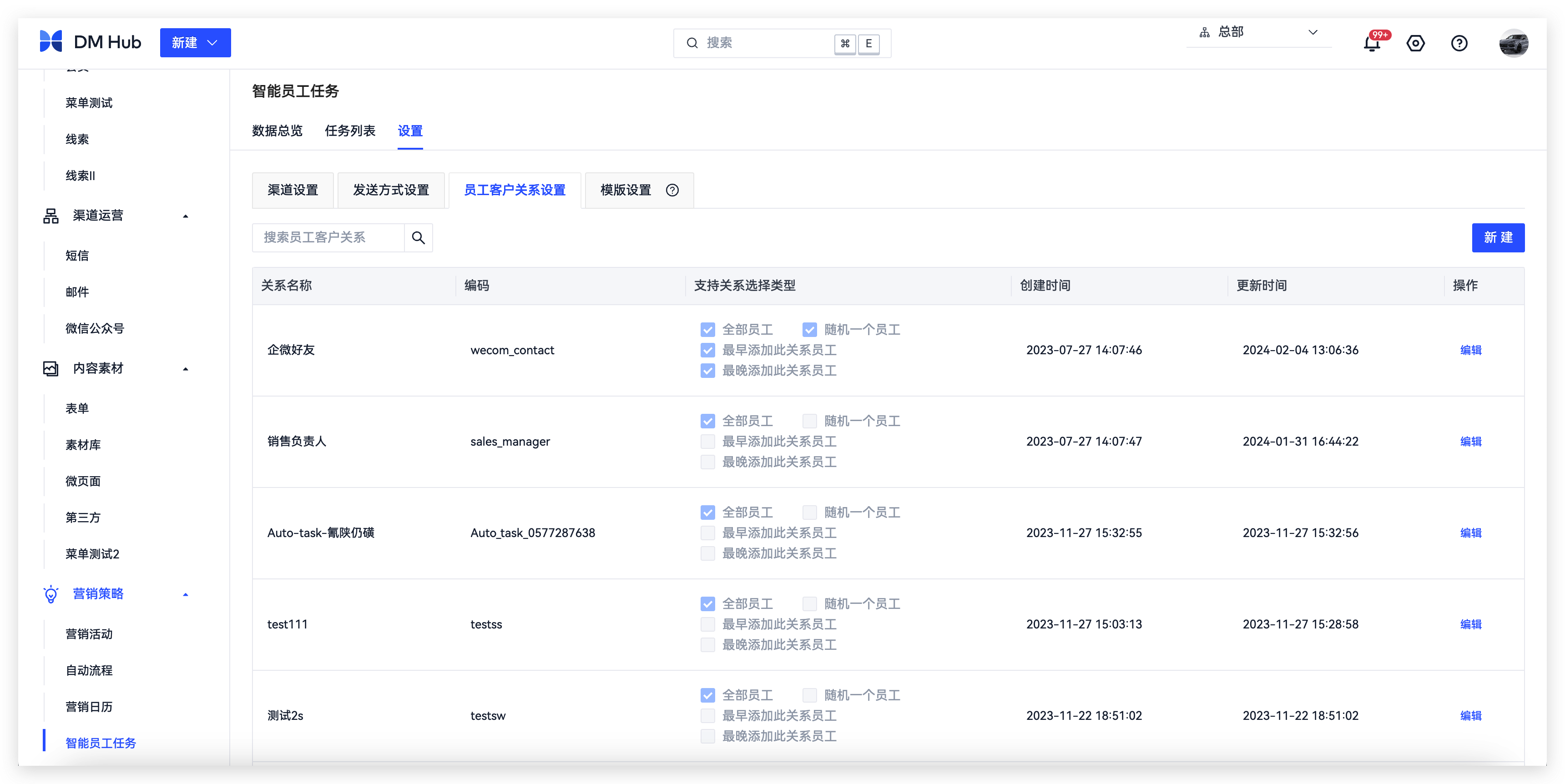Image resolution: width=1565 pixels, height=784 pixels.
Task: Click the 内容素材 sidebar icon
Action: [x=51, y=369]
